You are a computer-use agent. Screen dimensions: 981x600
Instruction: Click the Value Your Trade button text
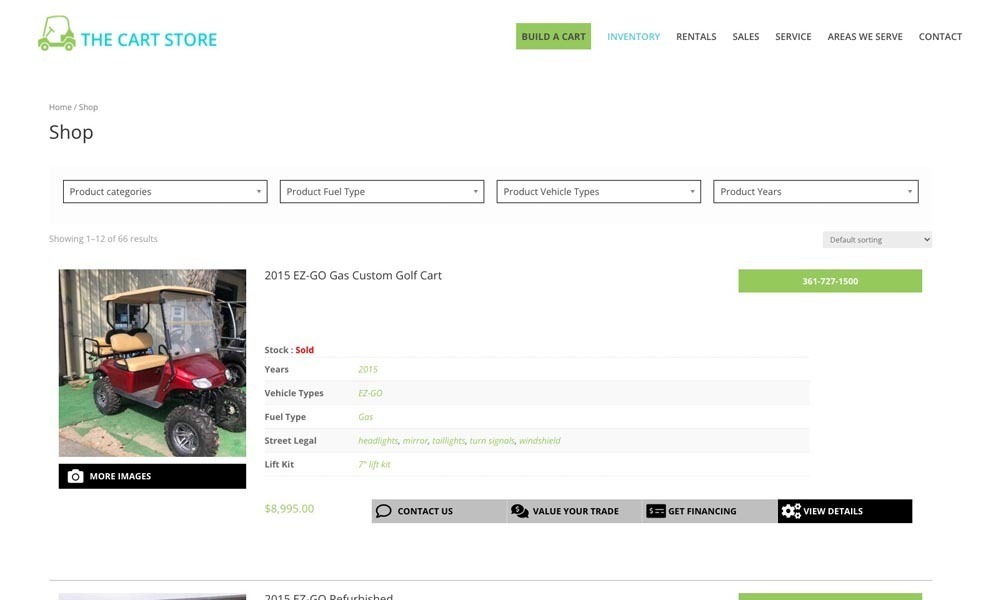tap(576, 511)
